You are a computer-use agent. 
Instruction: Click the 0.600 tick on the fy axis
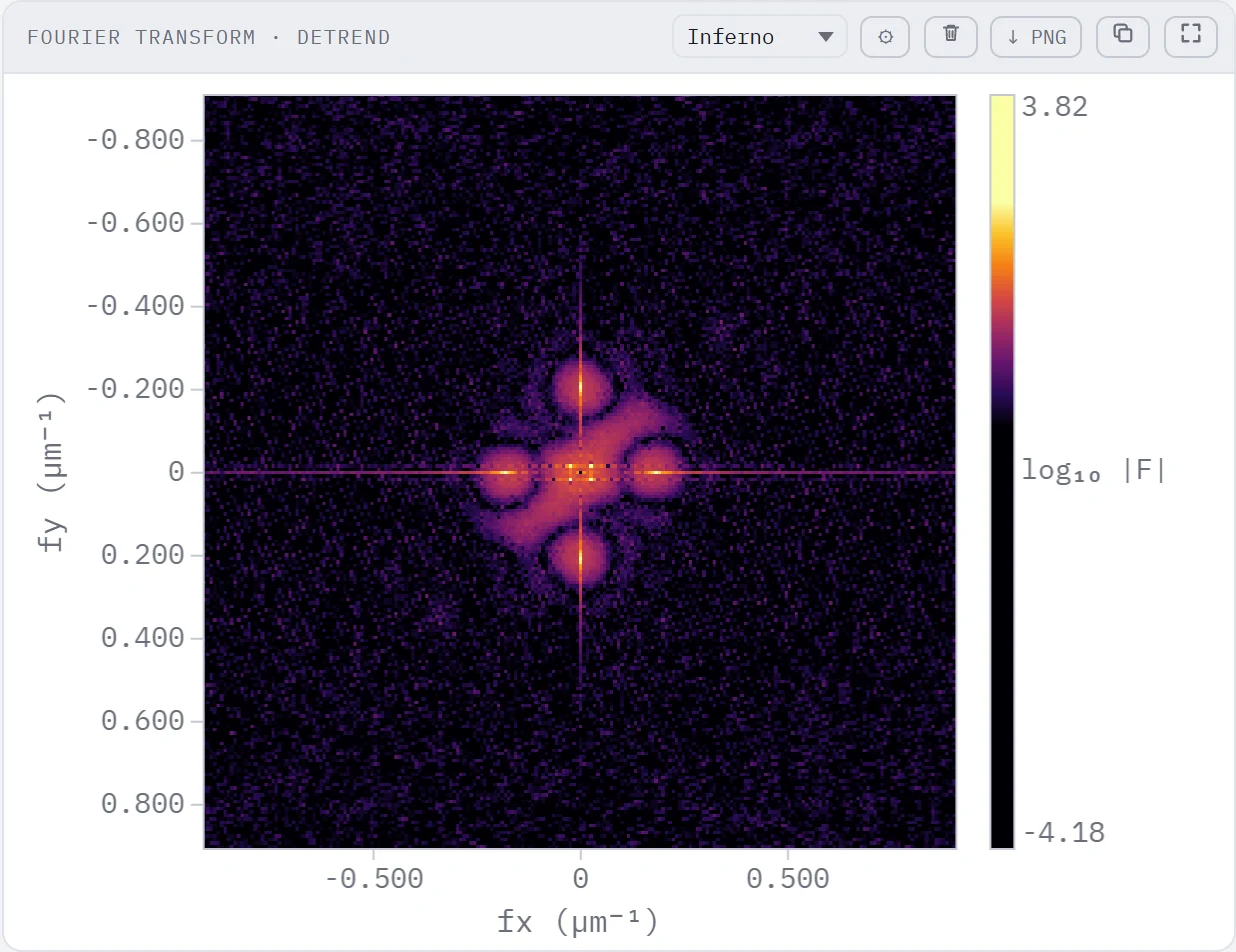pyautogui.click(x=143, y=721)
